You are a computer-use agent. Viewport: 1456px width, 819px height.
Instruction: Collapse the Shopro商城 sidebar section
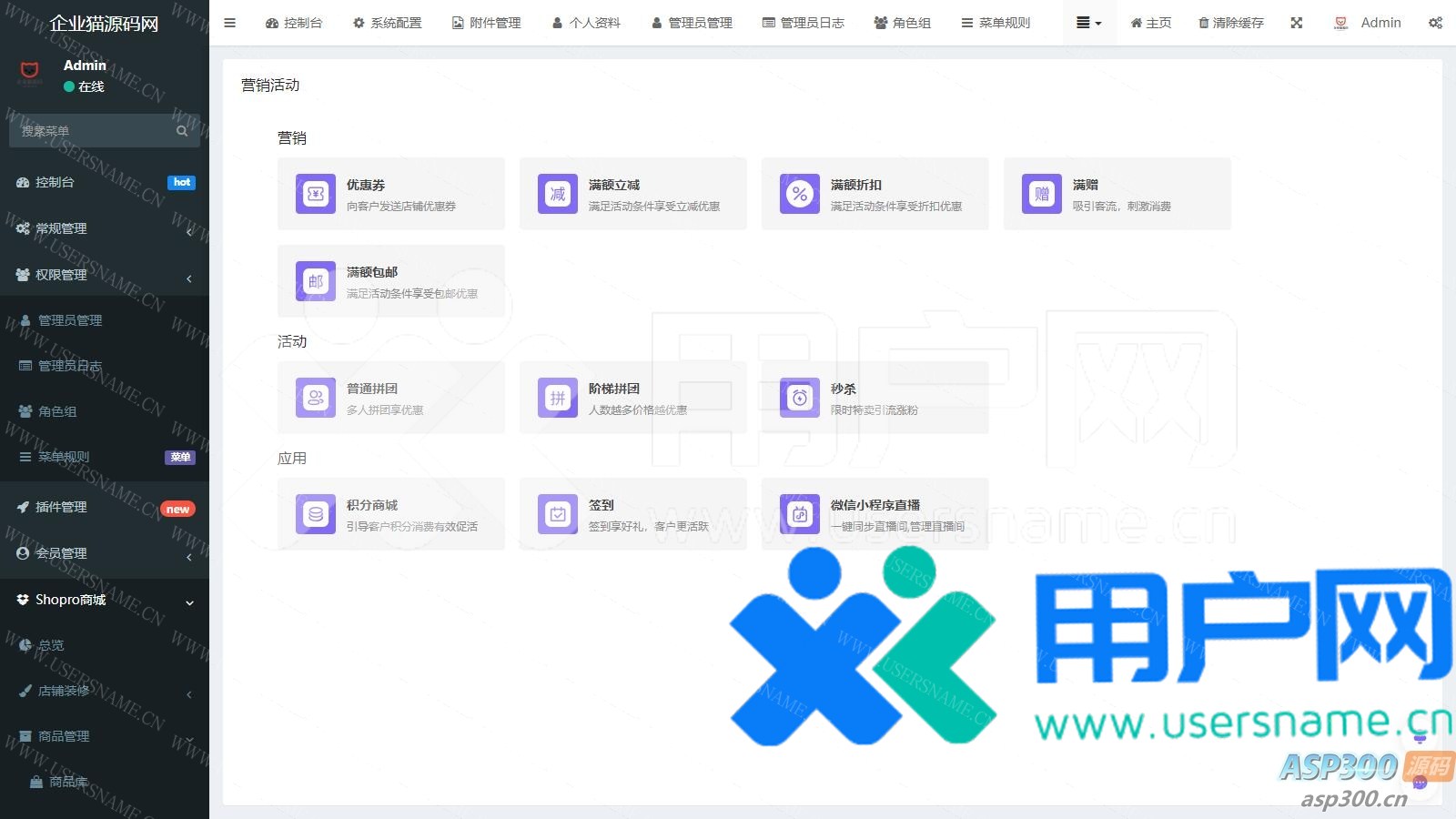[x=104, y=600]
